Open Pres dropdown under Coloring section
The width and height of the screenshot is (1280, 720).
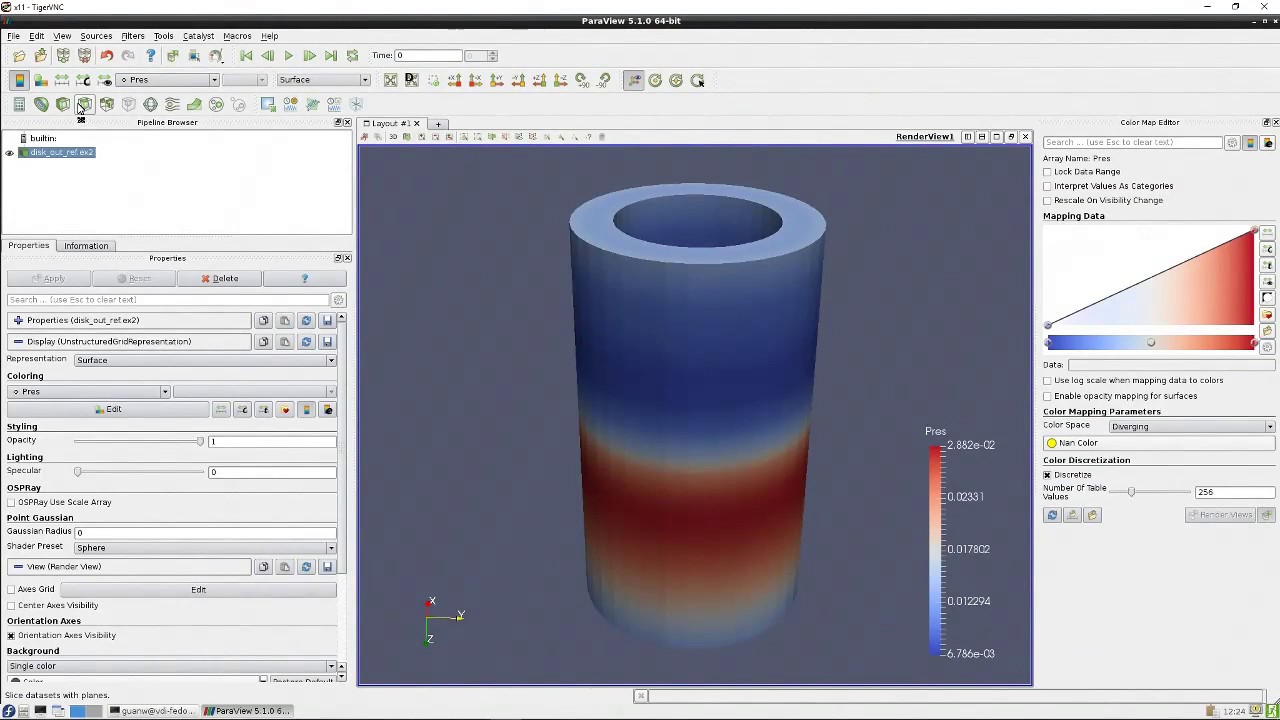88,392
